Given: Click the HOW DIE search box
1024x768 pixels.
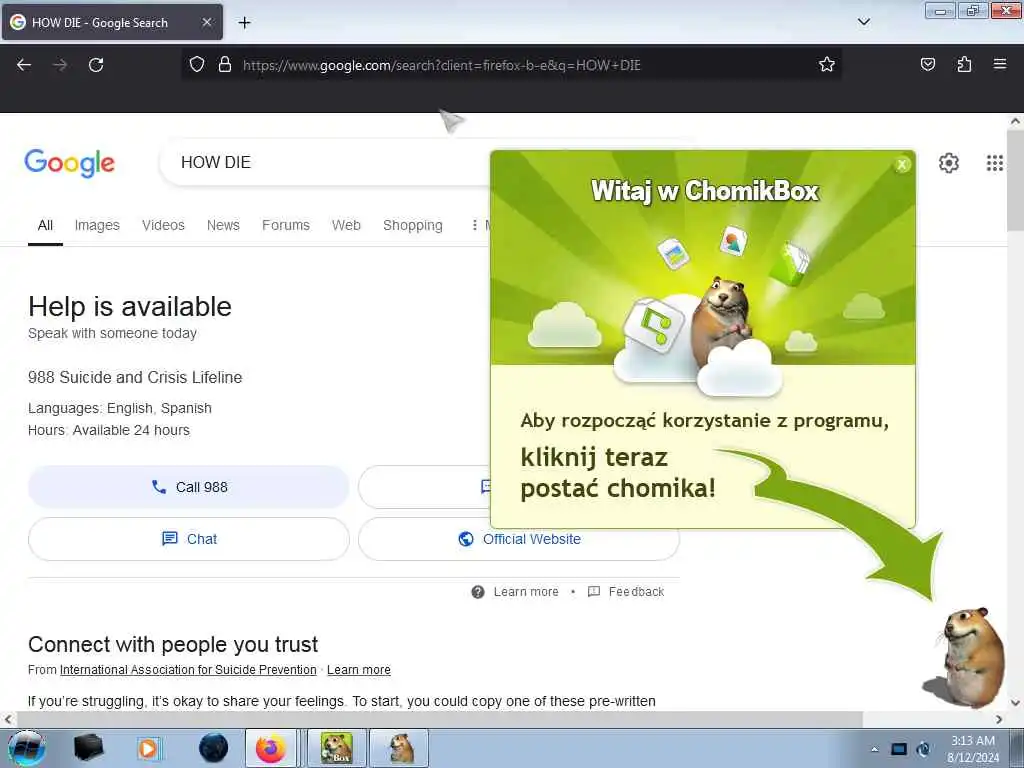Looking at the screenshot, I should [325, 163].
